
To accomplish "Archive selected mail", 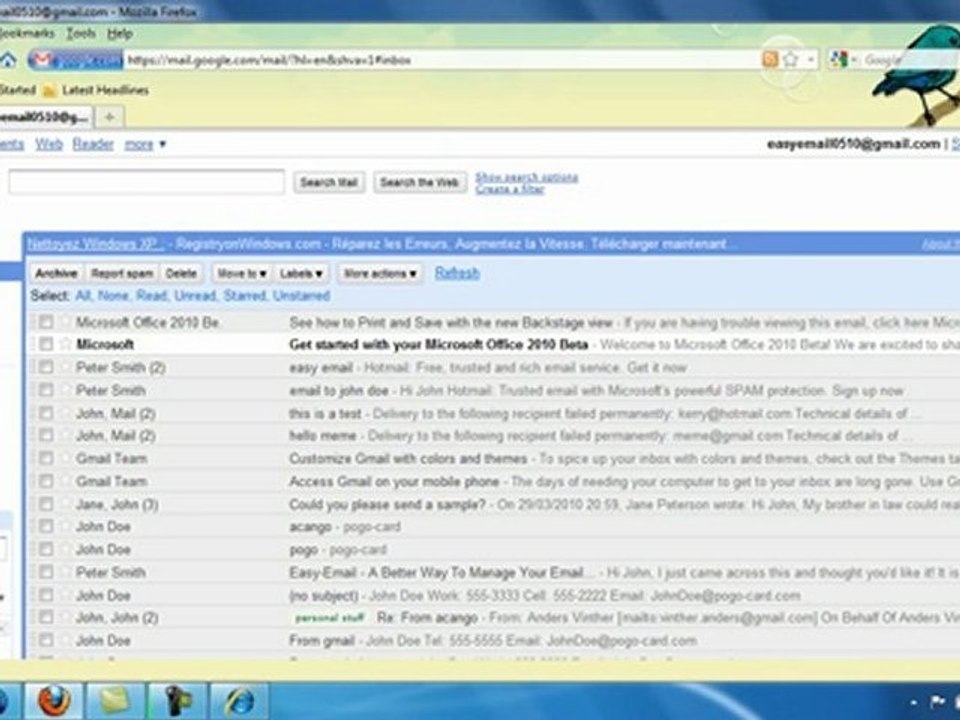I will [56, 273].
